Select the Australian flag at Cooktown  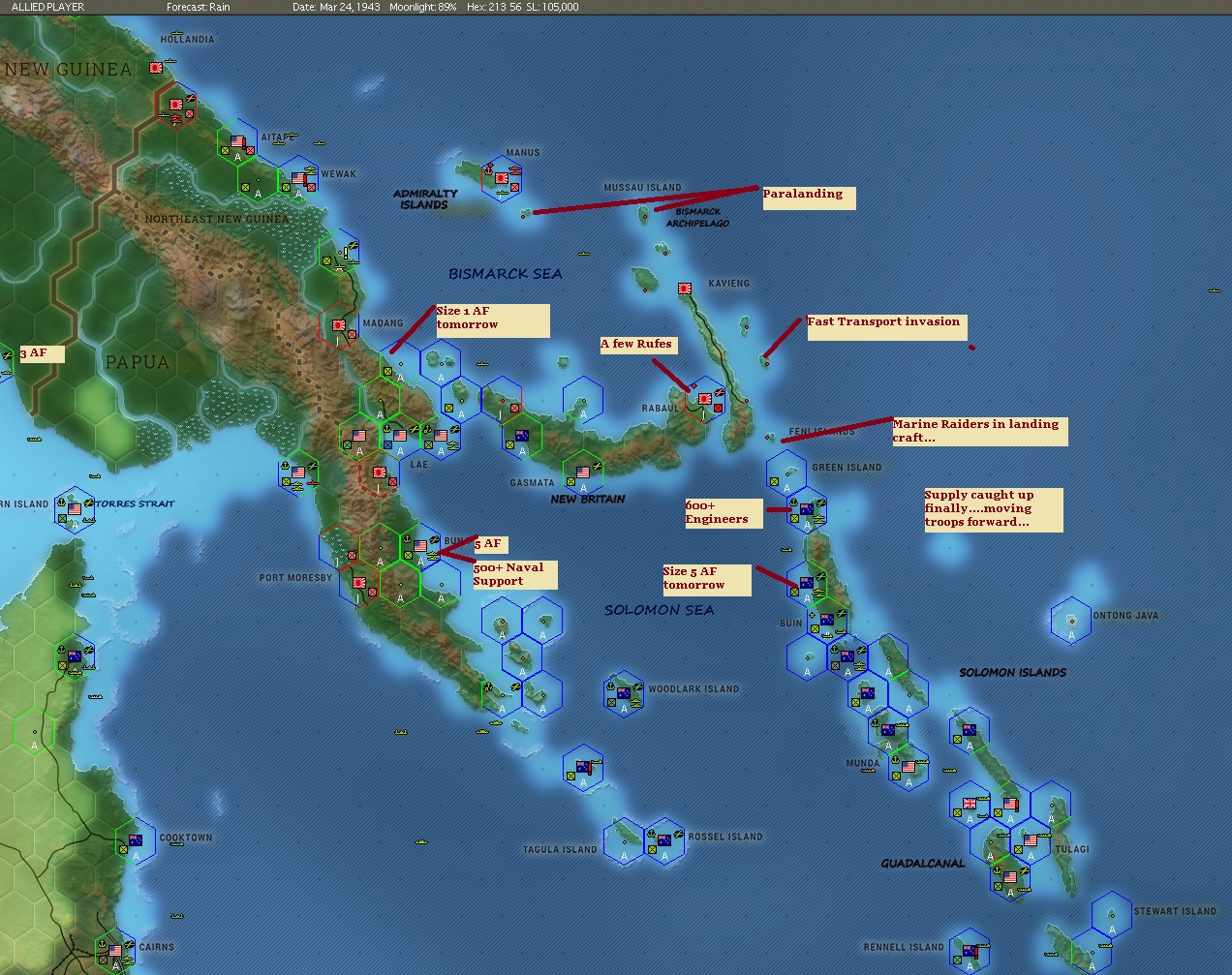(136, 840)
